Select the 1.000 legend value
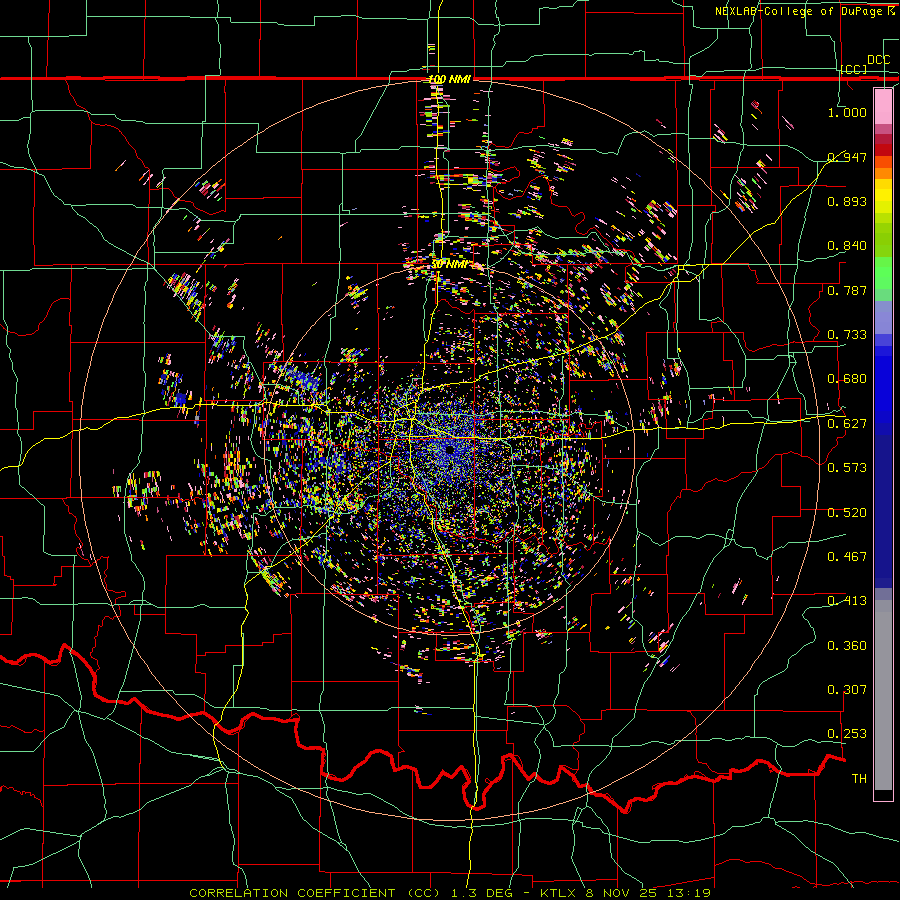Viewport: 900px width, 900px height. click(847, 112)
